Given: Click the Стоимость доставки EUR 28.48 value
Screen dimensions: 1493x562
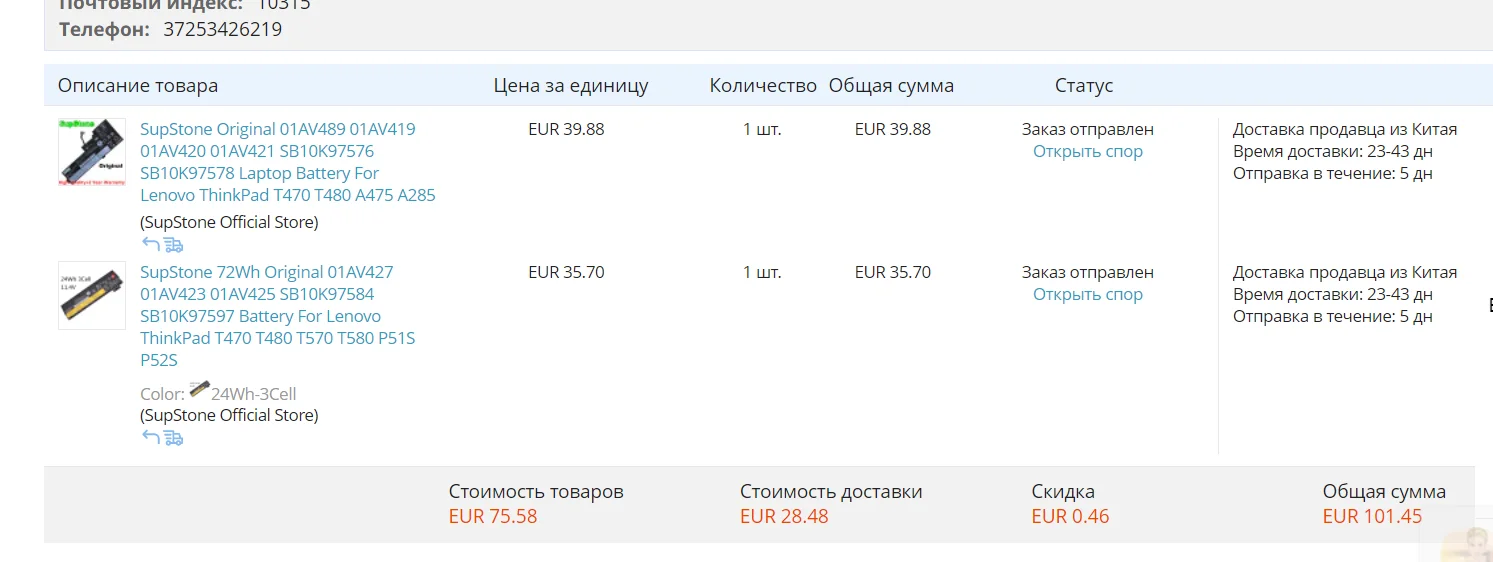Looking at the screenshot, I should pos(784,516).
